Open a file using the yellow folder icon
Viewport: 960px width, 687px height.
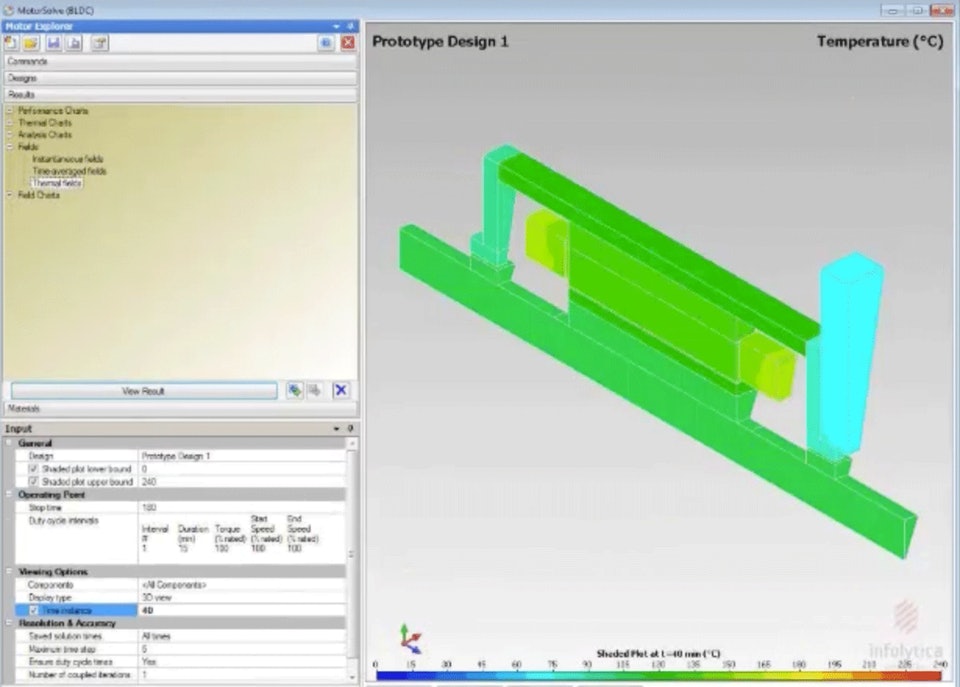(x=31, y=43)
